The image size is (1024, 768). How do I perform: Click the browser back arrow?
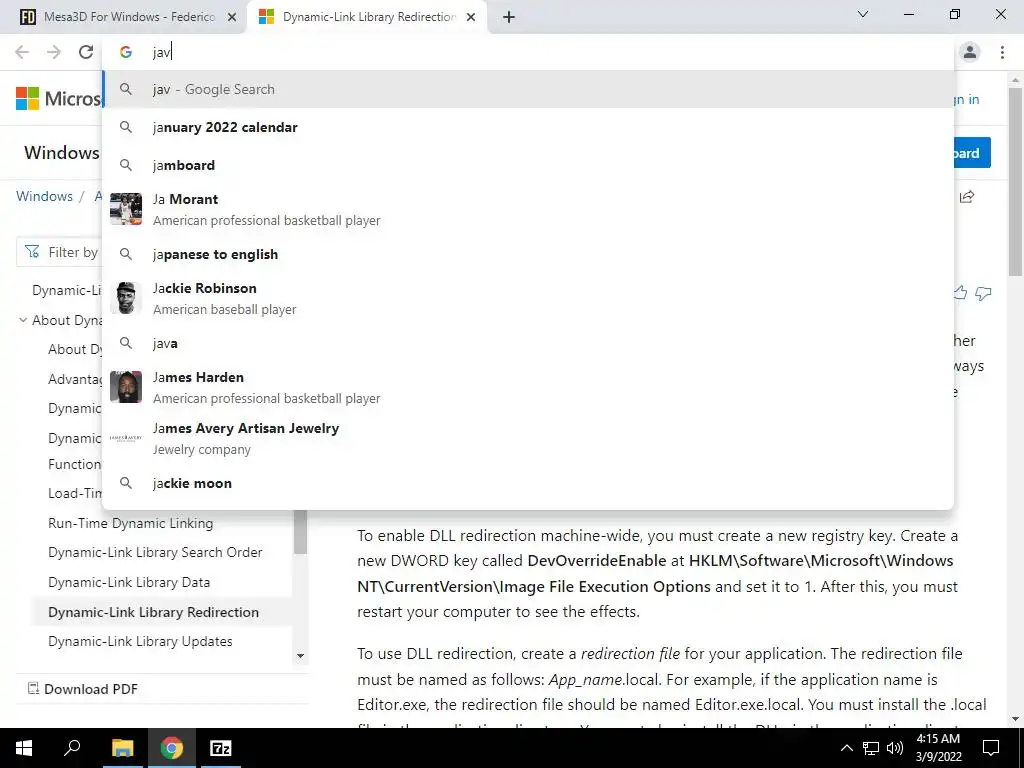[x=22, y=52]
